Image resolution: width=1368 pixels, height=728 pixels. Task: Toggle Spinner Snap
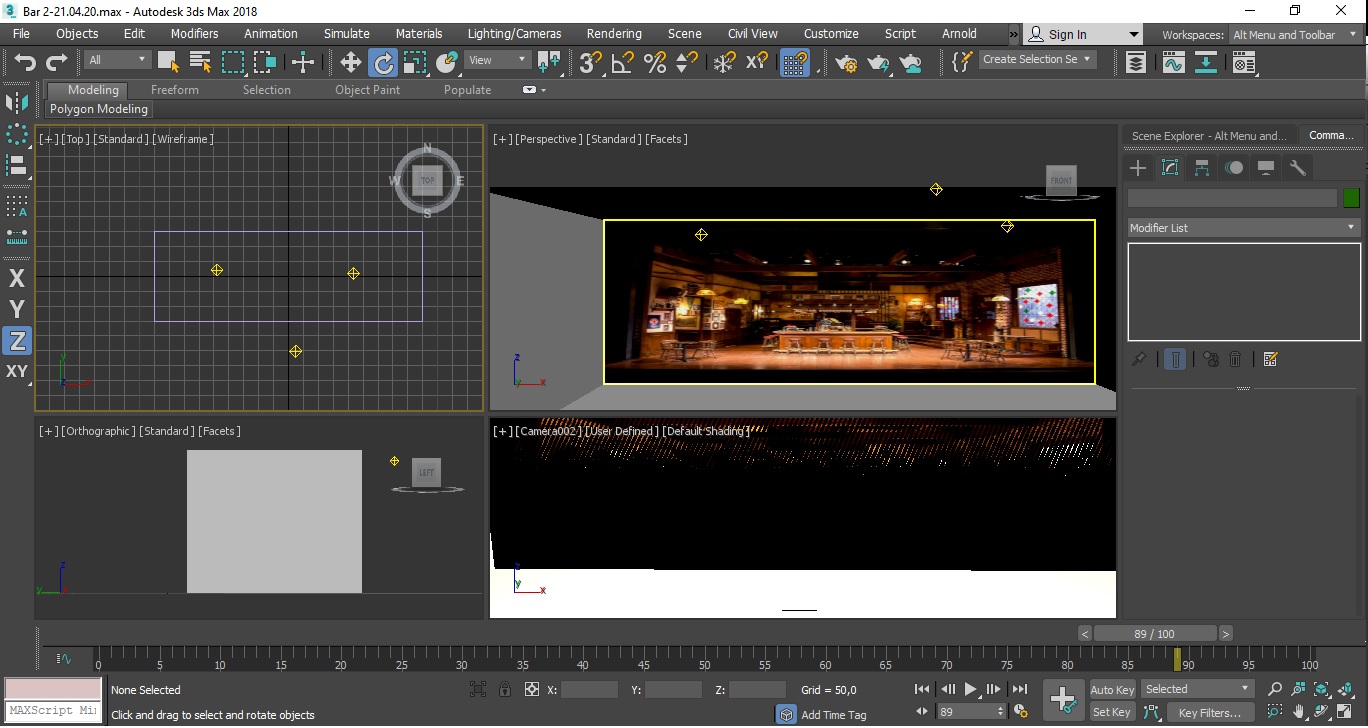pyautogui.click(x=687, y=63)
